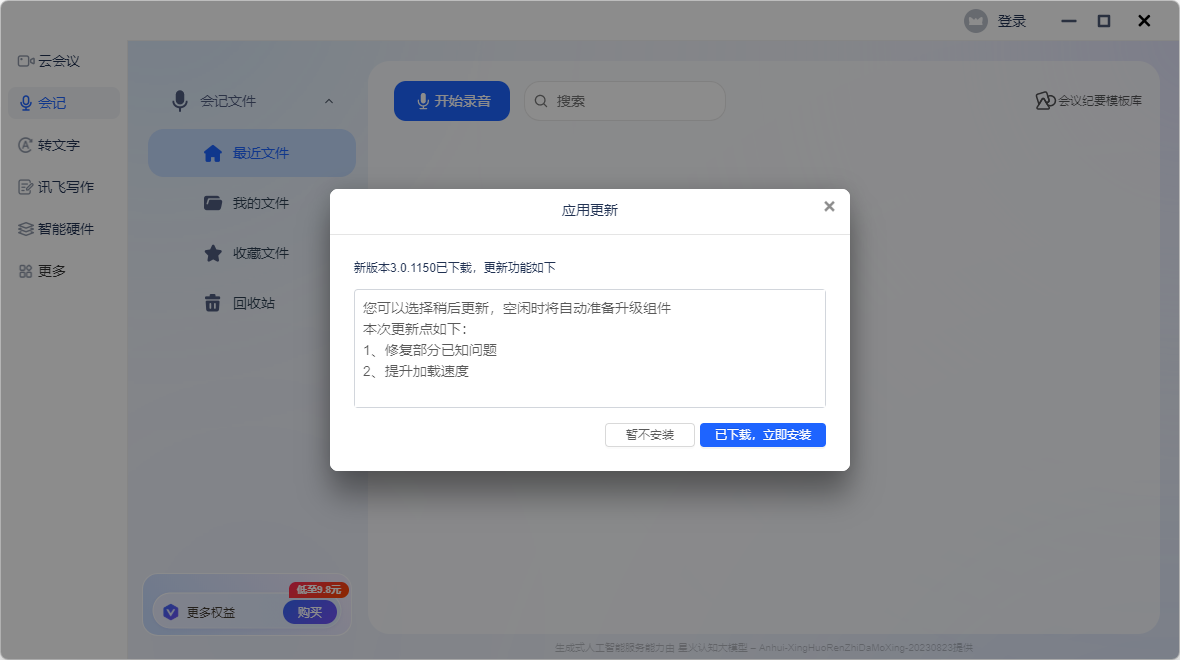
Task: Click the 会议纪要模板库 icon
Action: tap(1045, 101)
